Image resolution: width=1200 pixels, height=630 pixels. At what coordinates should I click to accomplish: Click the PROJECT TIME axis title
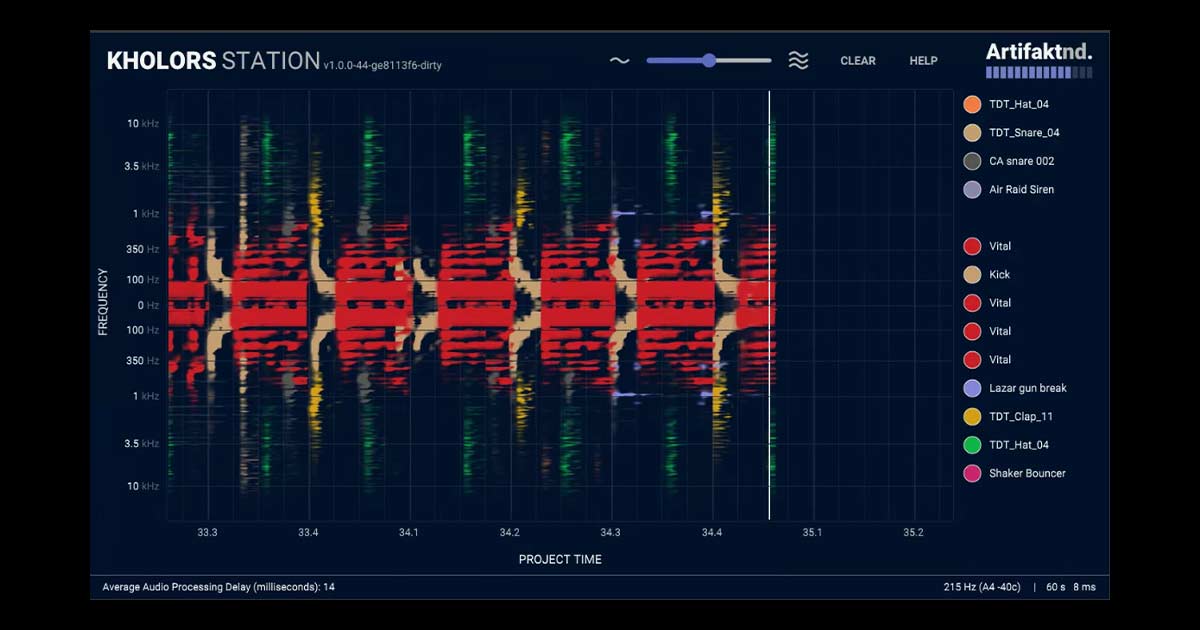click(560, 560)
